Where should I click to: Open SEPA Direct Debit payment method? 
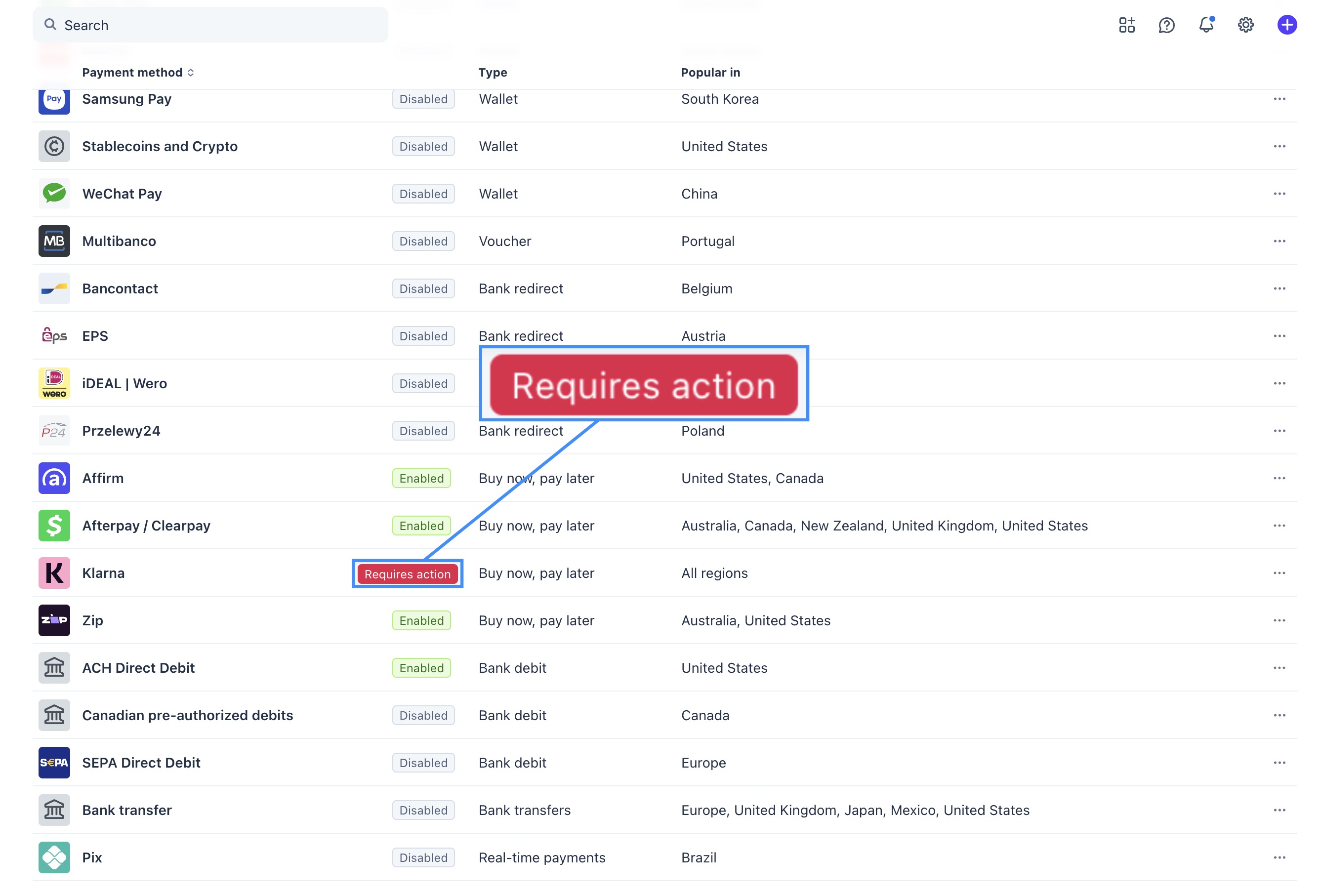pyautogui.click(x=141, y=763)
